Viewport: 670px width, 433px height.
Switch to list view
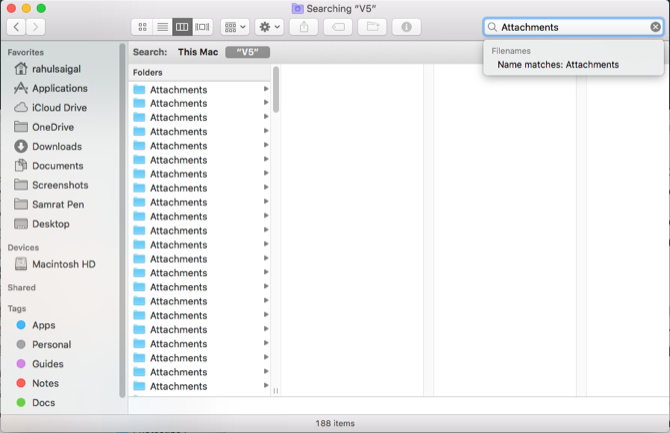pos(162,27)
